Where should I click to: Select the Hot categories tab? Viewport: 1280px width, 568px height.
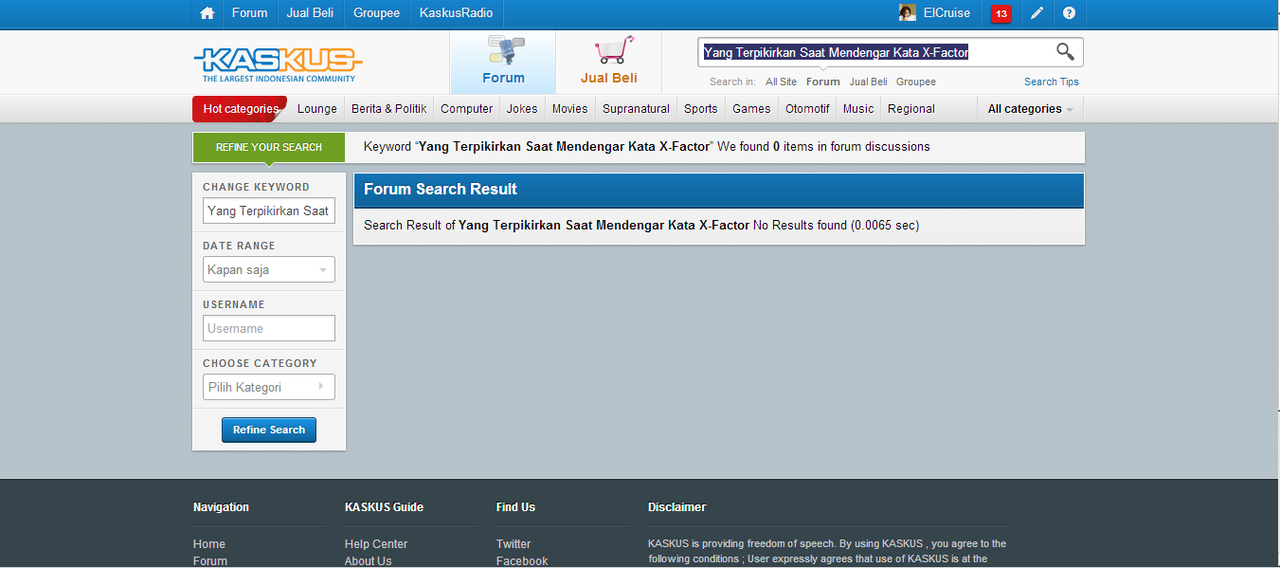click(240, 109)
